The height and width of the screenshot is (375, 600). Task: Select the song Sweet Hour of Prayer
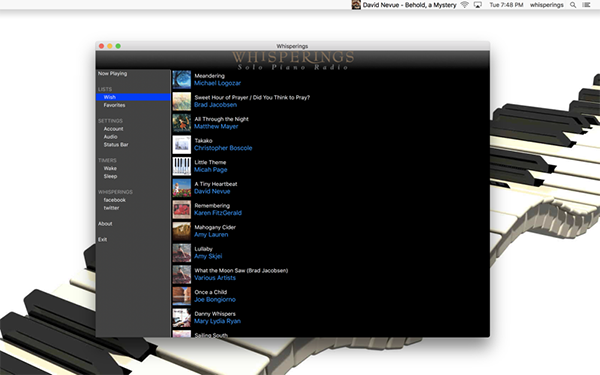[252, 98]
